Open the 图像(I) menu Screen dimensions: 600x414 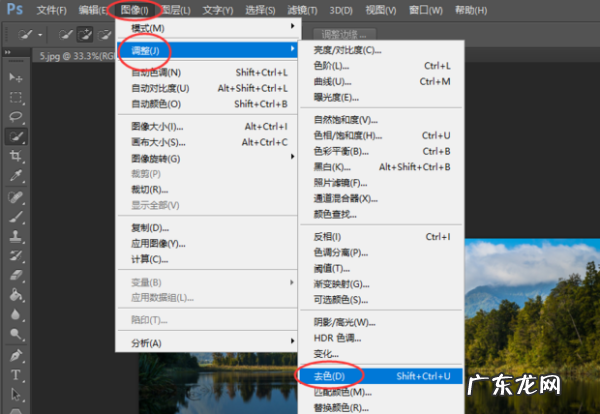point(134,10)
